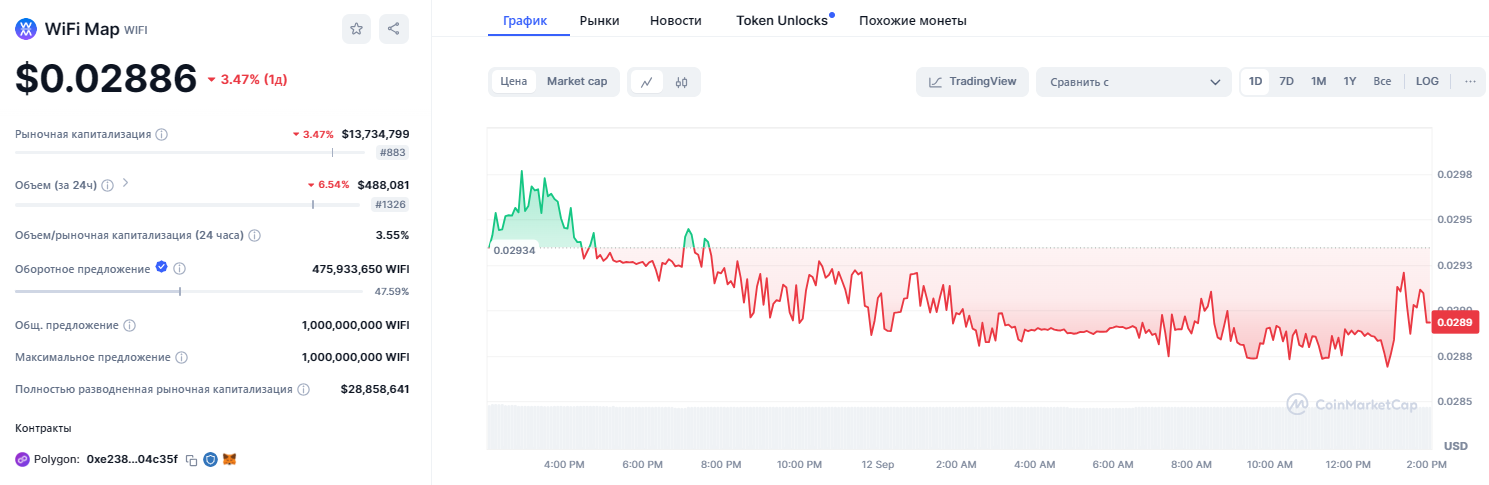Open the three-dots chart options menu
The width and height of the screenshot is (1489, 485).
tap(1470, 81)
